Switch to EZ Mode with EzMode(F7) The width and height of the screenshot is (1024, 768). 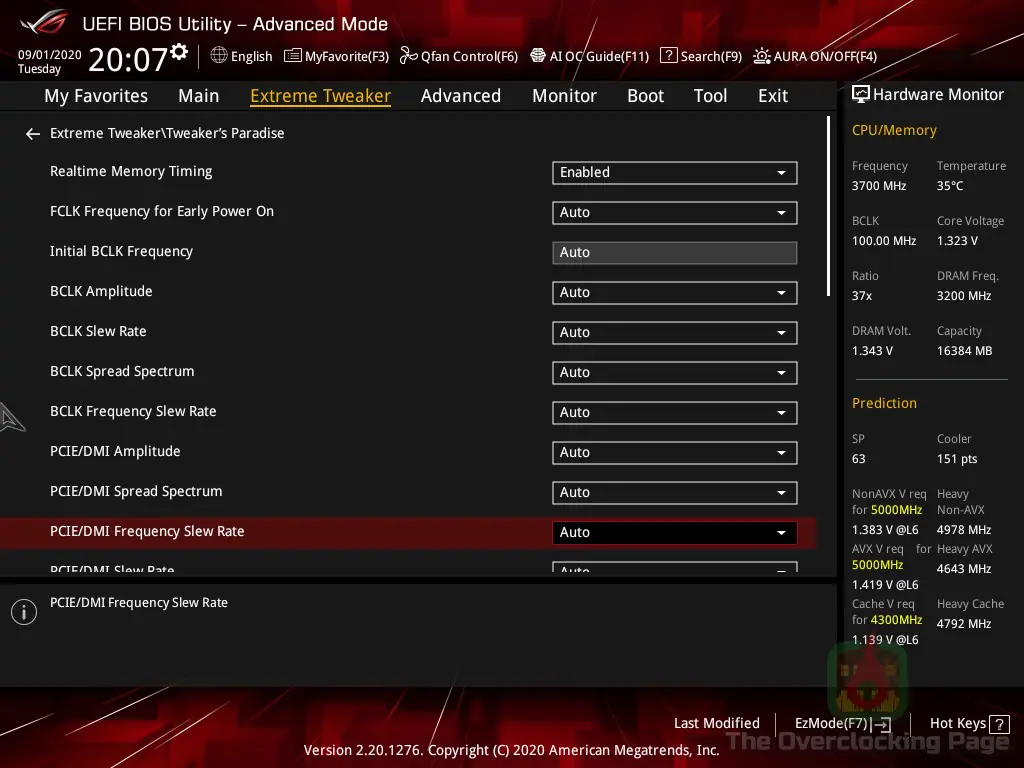point(841,723)
